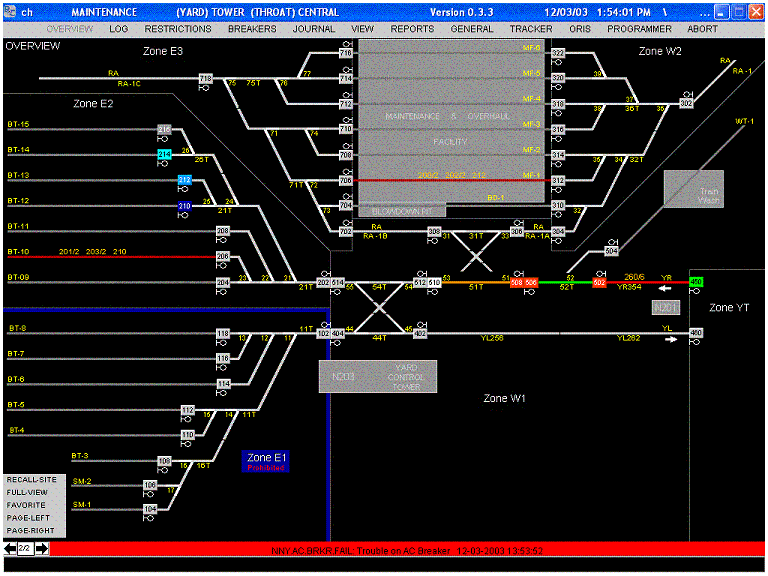The image size is (768, 576).
Task: Click the previous page left arrow
Action: tap(10, 549)
